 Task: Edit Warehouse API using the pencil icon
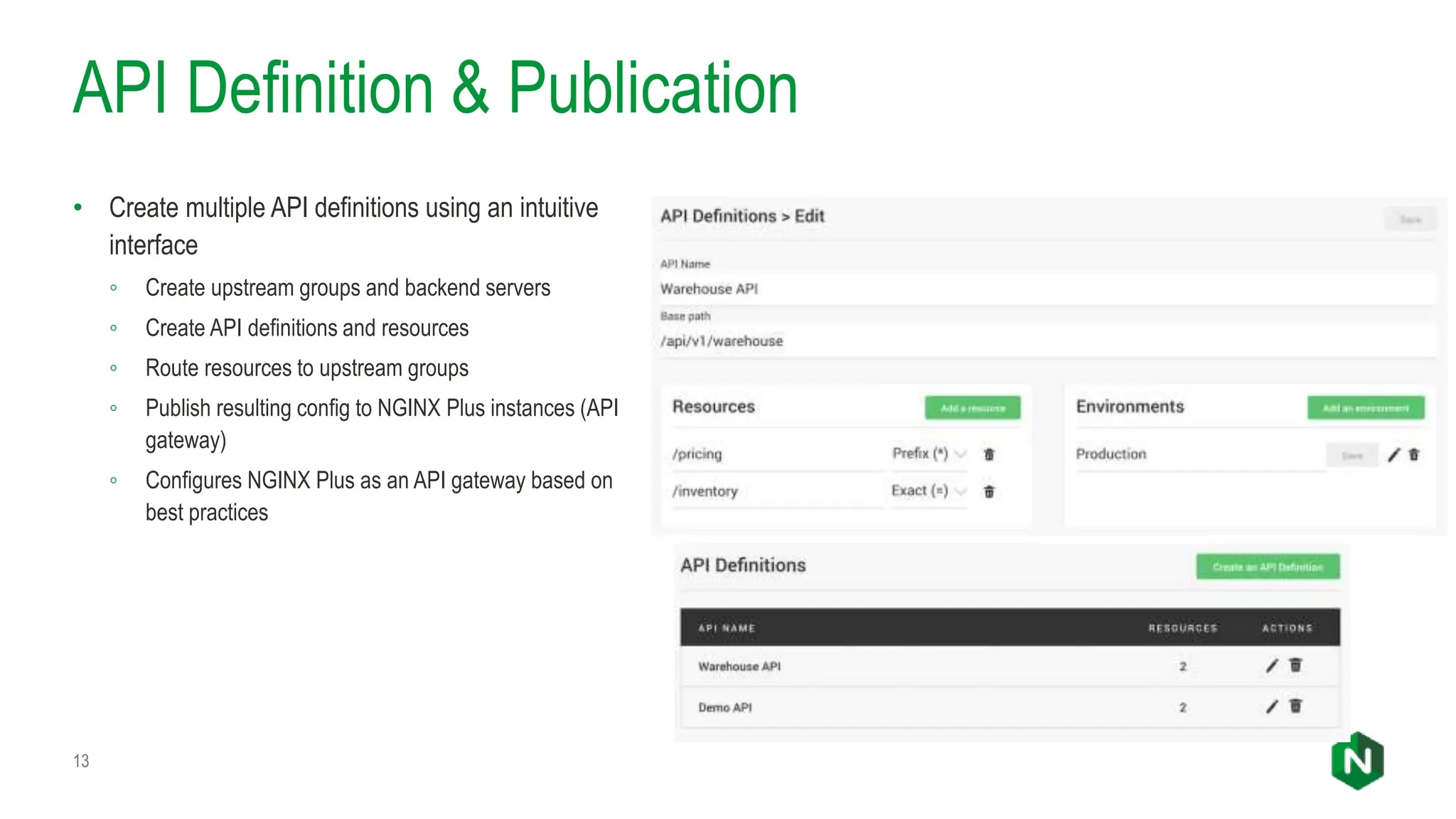click(1272, 666)
